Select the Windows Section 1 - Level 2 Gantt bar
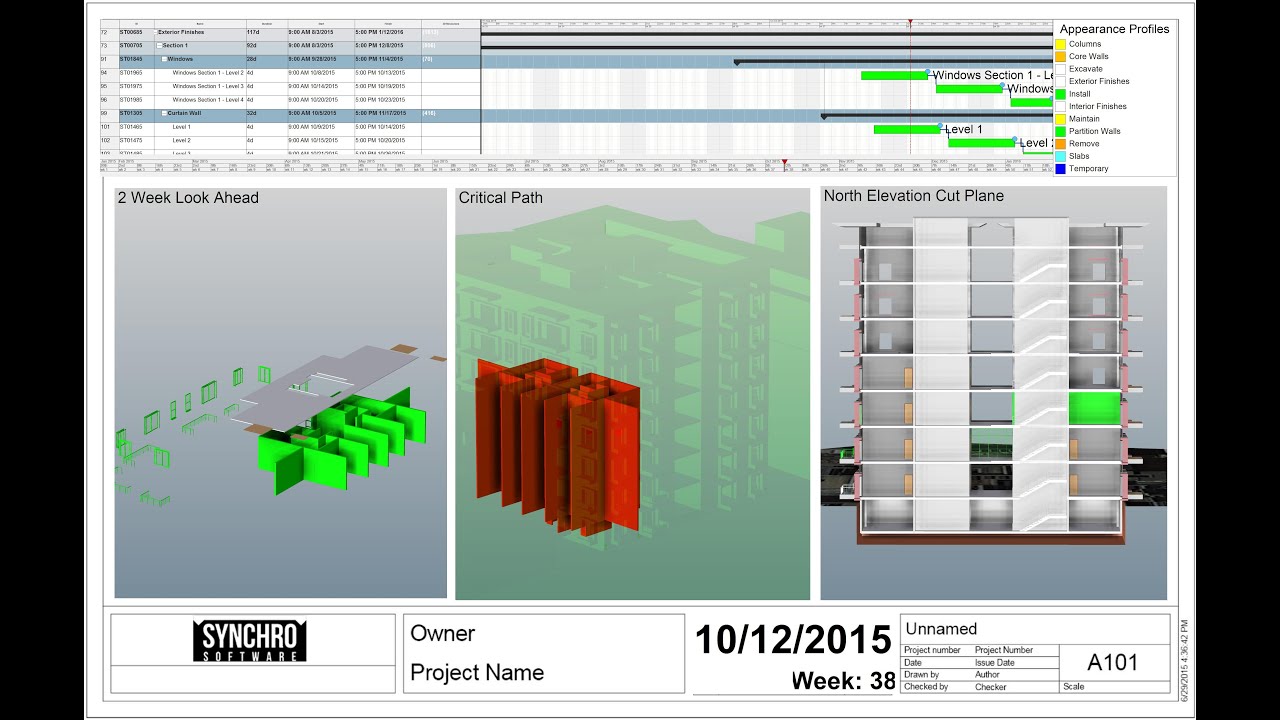This screenshot has width=1280, height=720. point(894,75)
